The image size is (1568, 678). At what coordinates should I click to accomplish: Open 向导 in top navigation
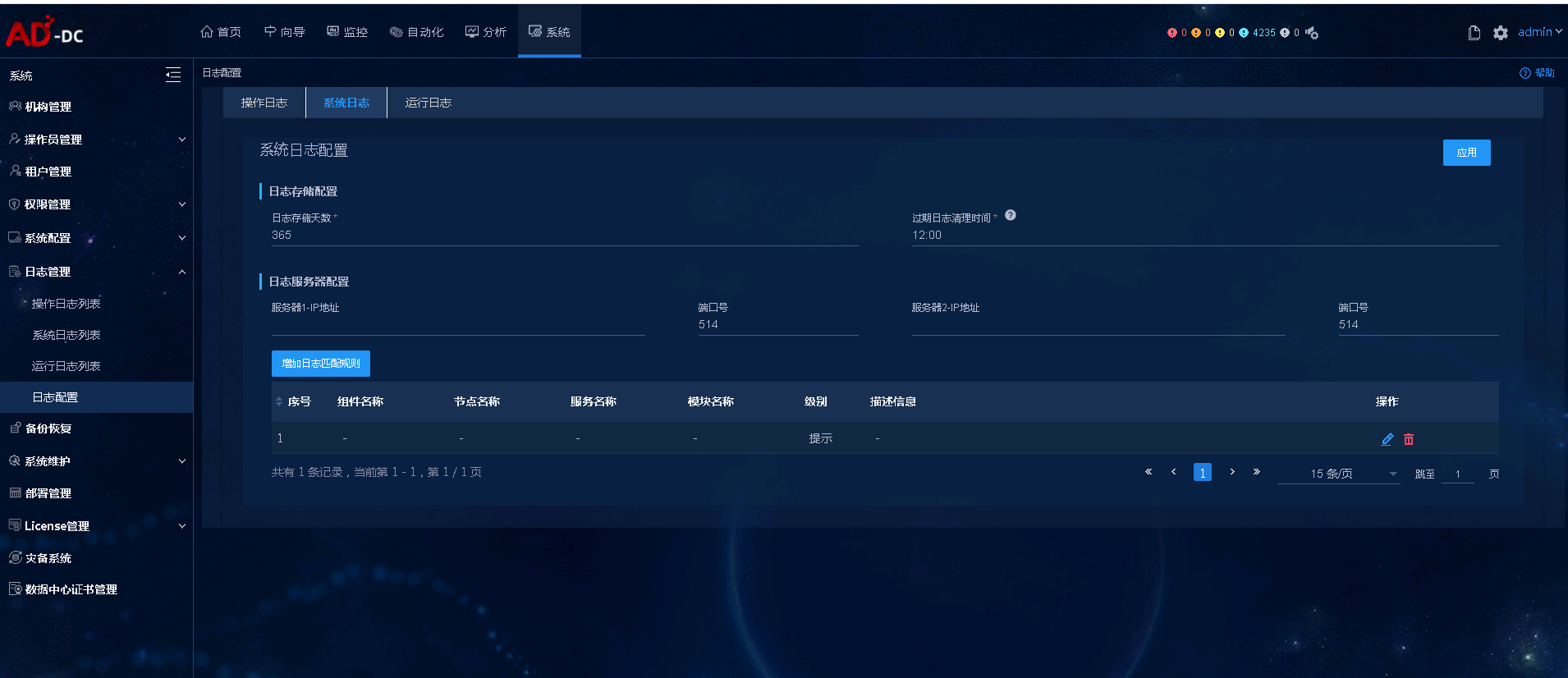coord(285,32)
